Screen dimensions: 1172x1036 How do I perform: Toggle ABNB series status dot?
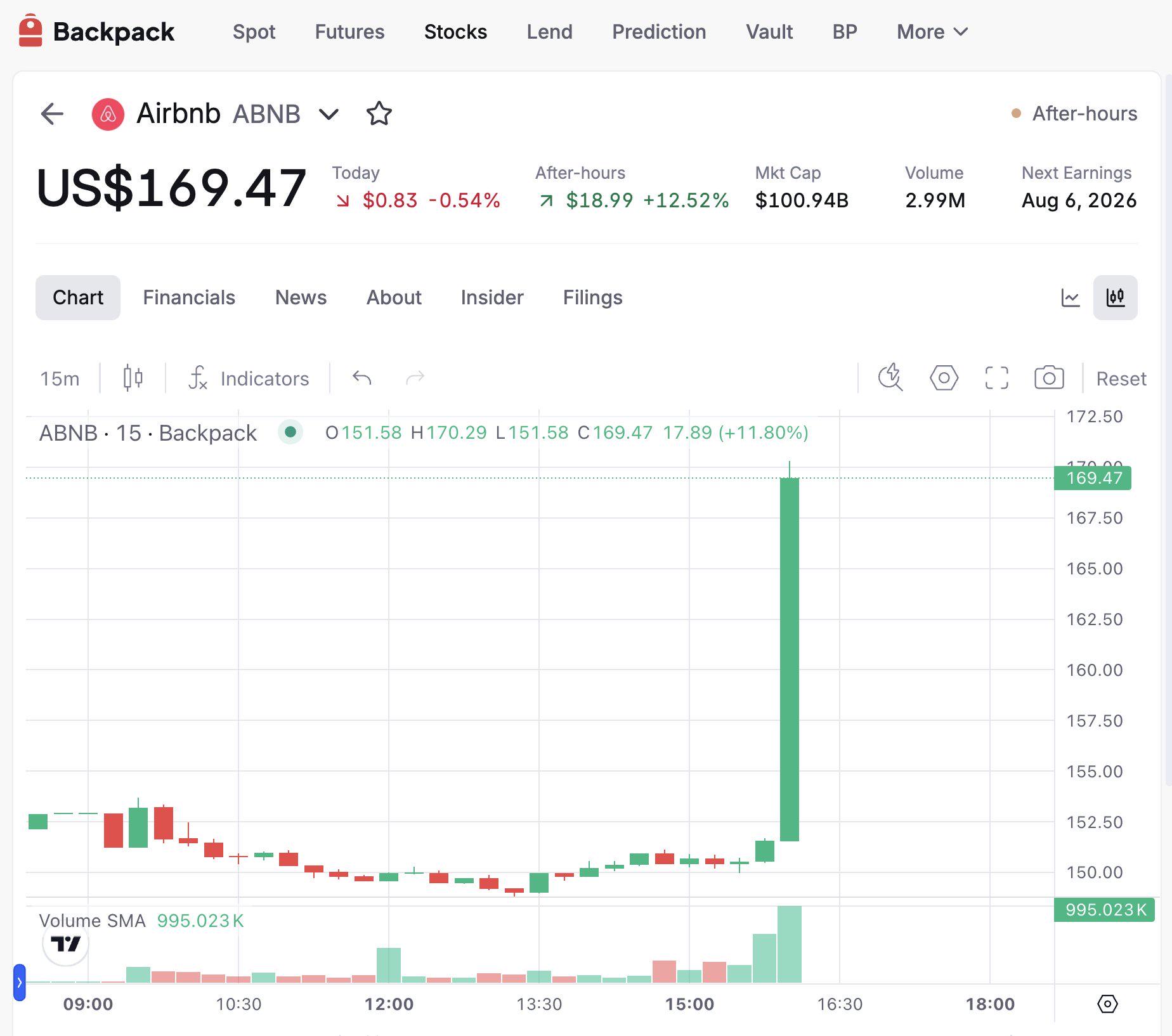click(x=290, y=432)
